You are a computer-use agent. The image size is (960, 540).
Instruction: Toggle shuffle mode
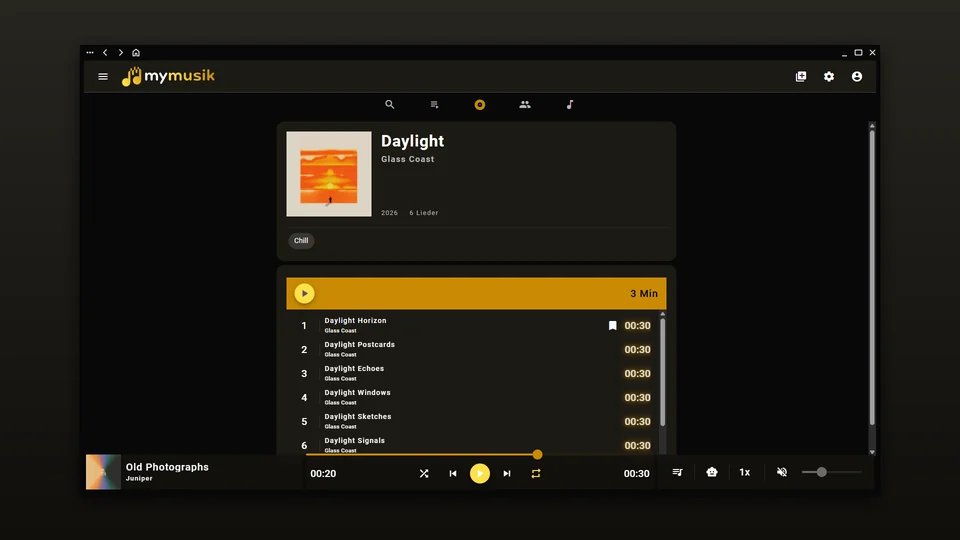coord(424,473)
